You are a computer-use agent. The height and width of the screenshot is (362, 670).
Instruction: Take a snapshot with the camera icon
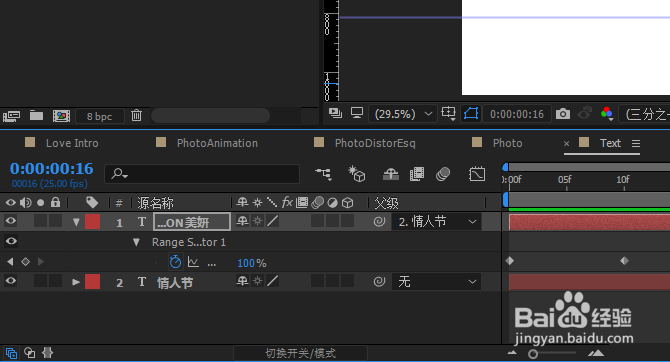pos(563,114)
